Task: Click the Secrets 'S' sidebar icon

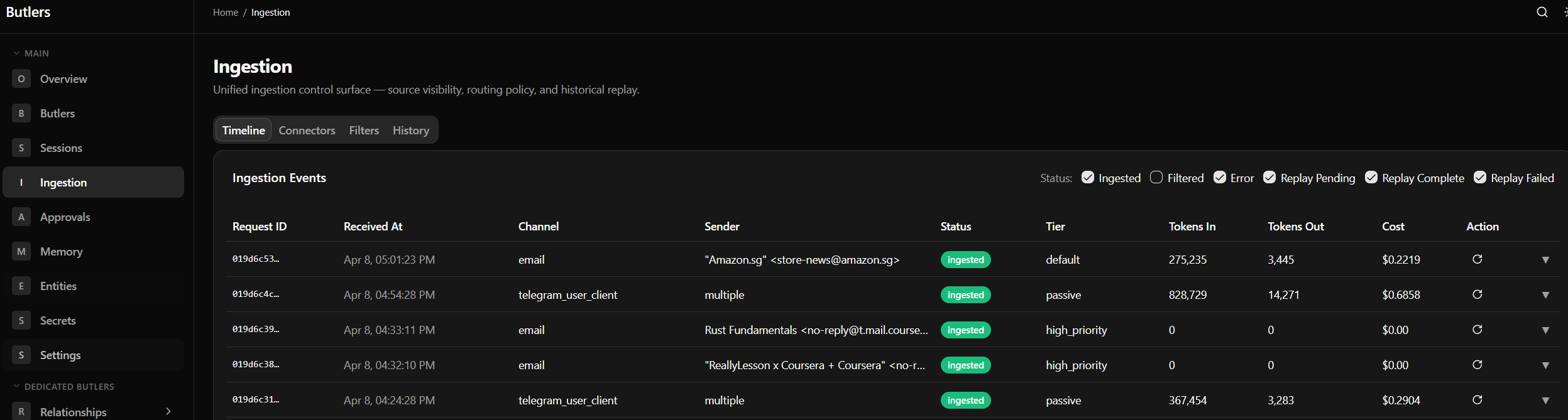Action: [x=21, y=320]
